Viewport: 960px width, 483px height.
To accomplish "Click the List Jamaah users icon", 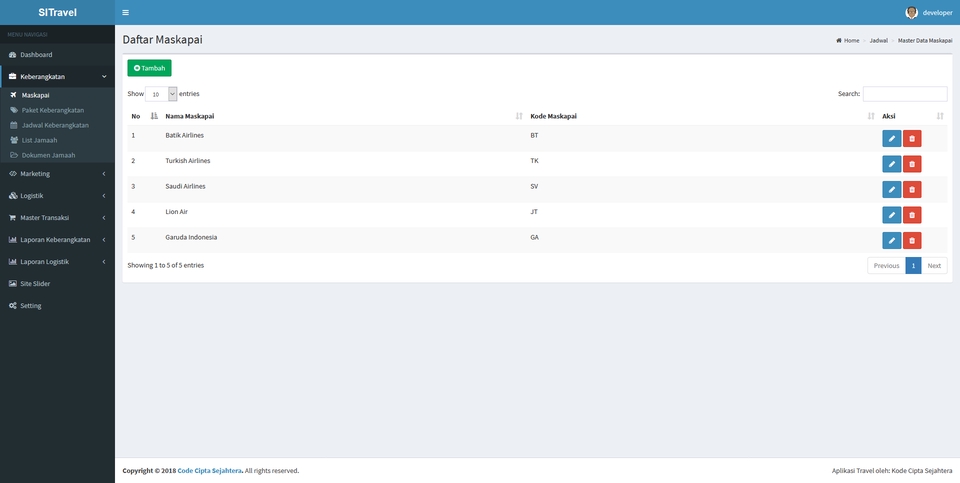I will pos(13,140).
